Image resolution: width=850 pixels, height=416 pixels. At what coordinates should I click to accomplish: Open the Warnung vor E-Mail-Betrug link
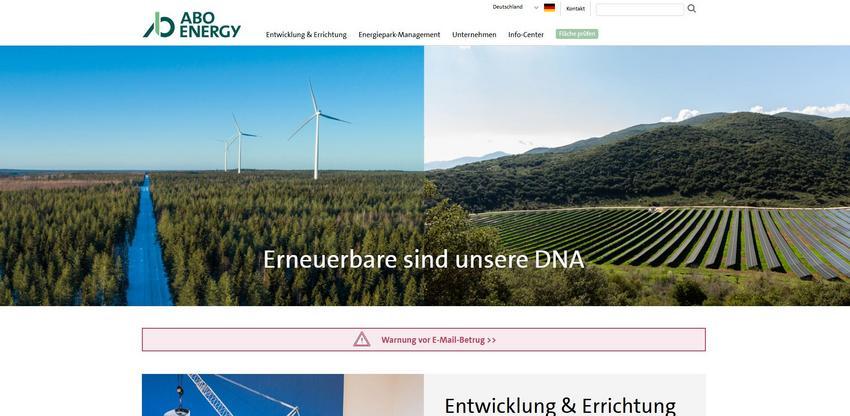pyautogui.click(x=439, y=340)
